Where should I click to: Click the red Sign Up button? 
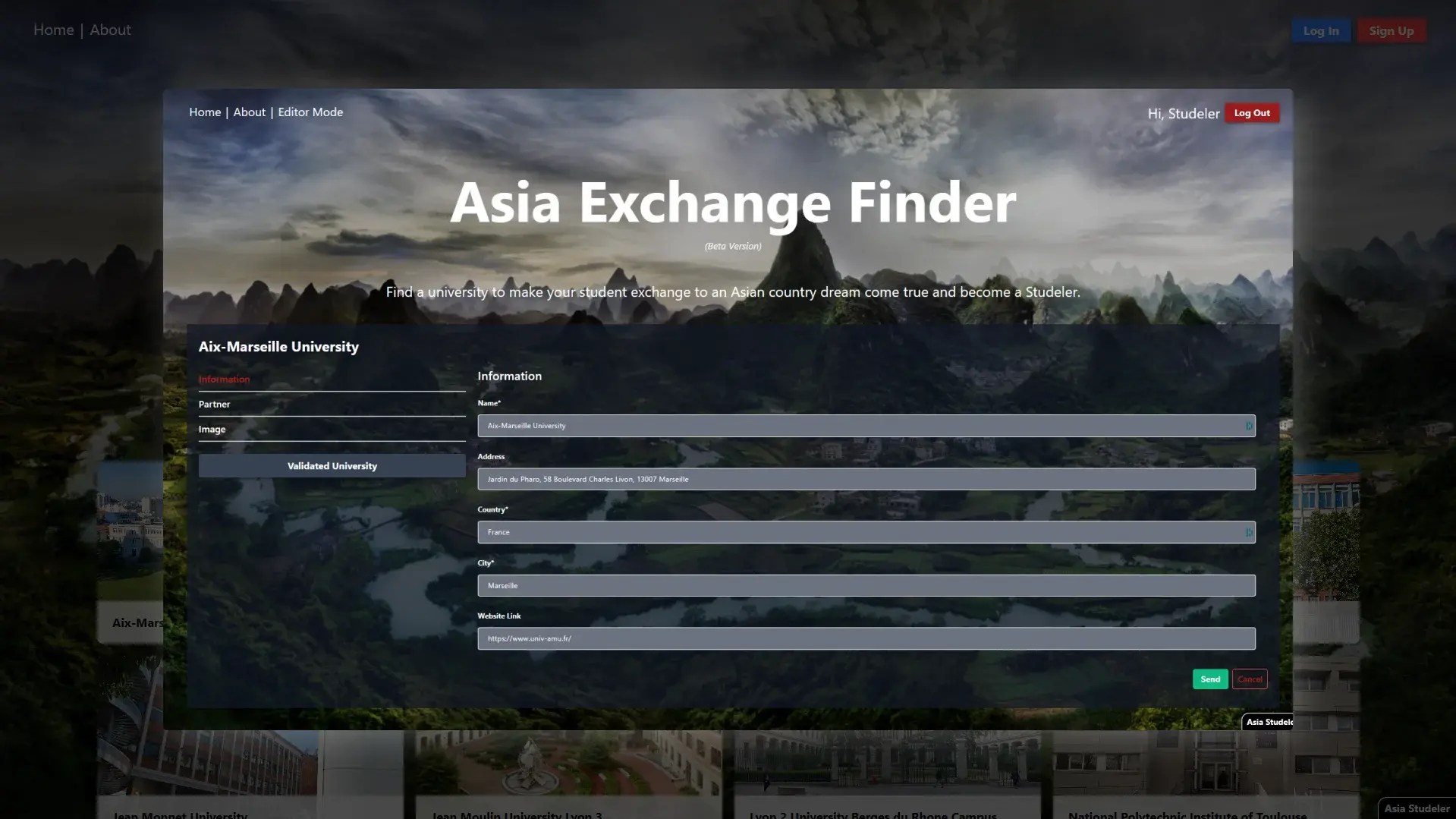1391,31
